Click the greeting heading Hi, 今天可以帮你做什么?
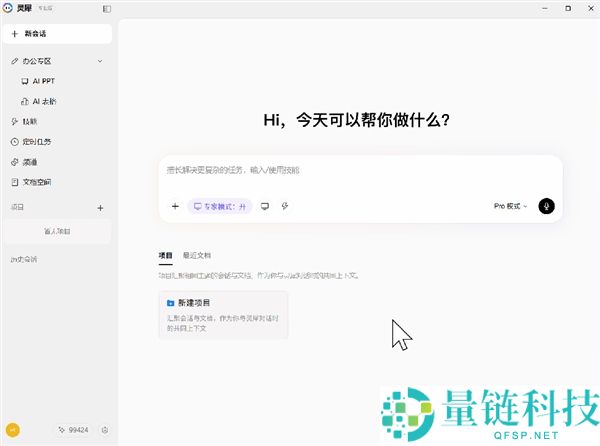The height and width of the screenshot is (446, 600). click(356, 120)
